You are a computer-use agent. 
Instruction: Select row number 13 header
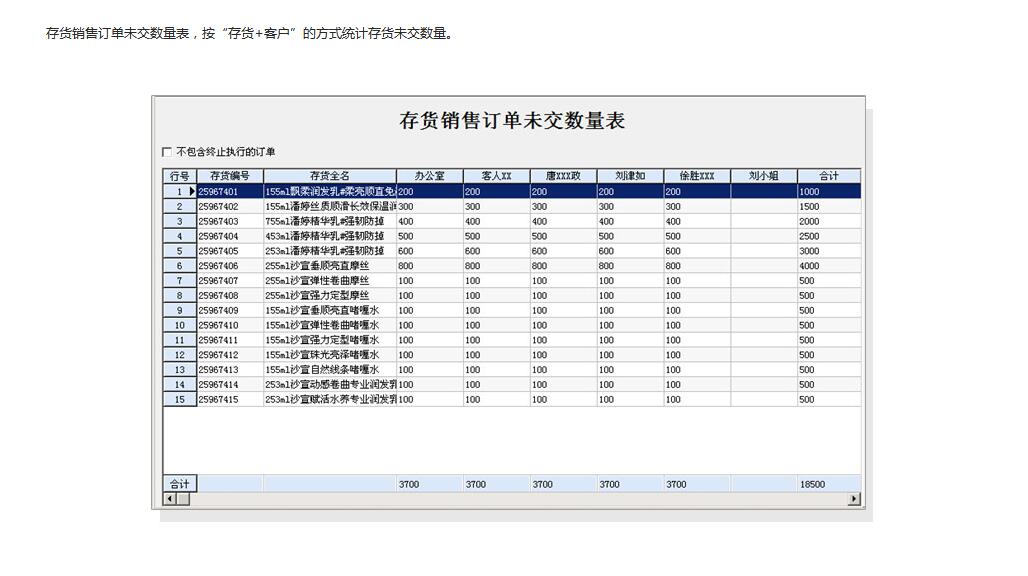[180, 370]
